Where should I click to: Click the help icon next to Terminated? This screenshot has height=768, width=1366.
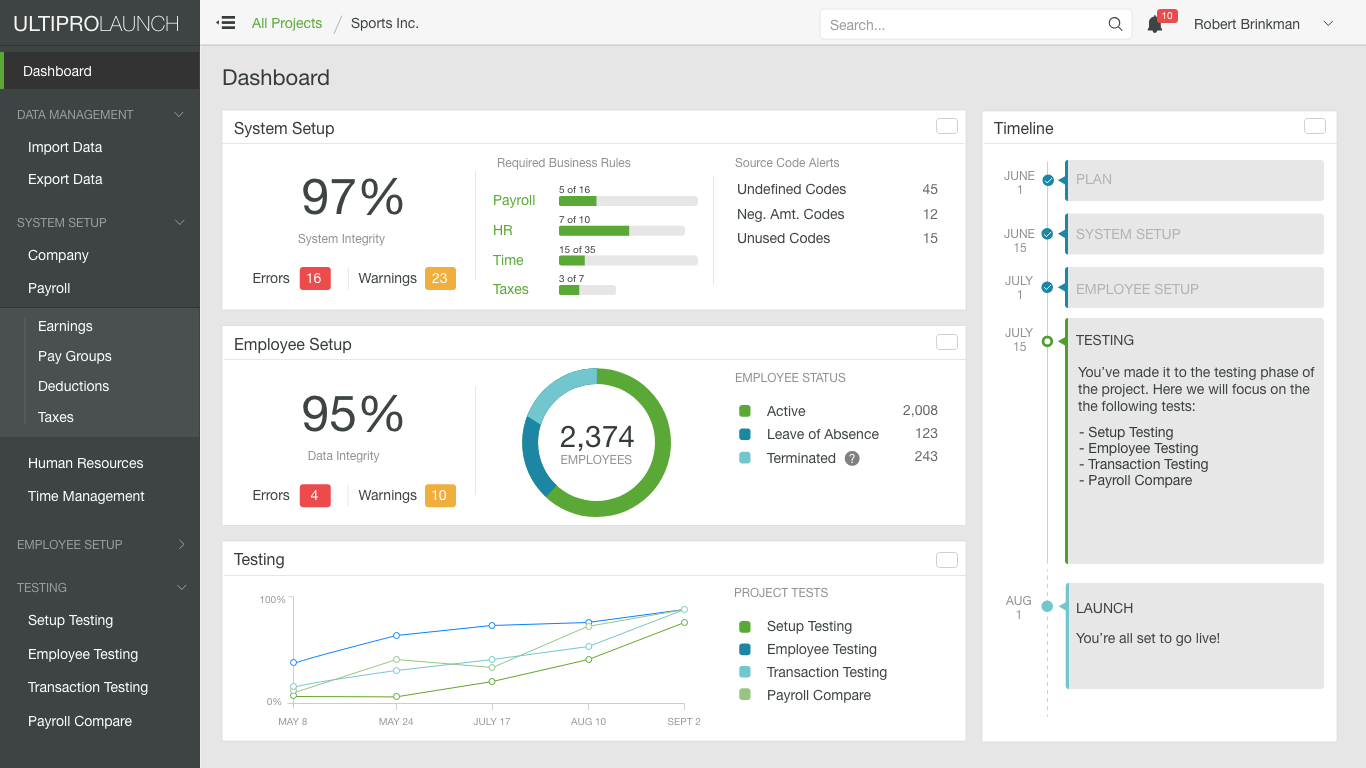(852, 458)
